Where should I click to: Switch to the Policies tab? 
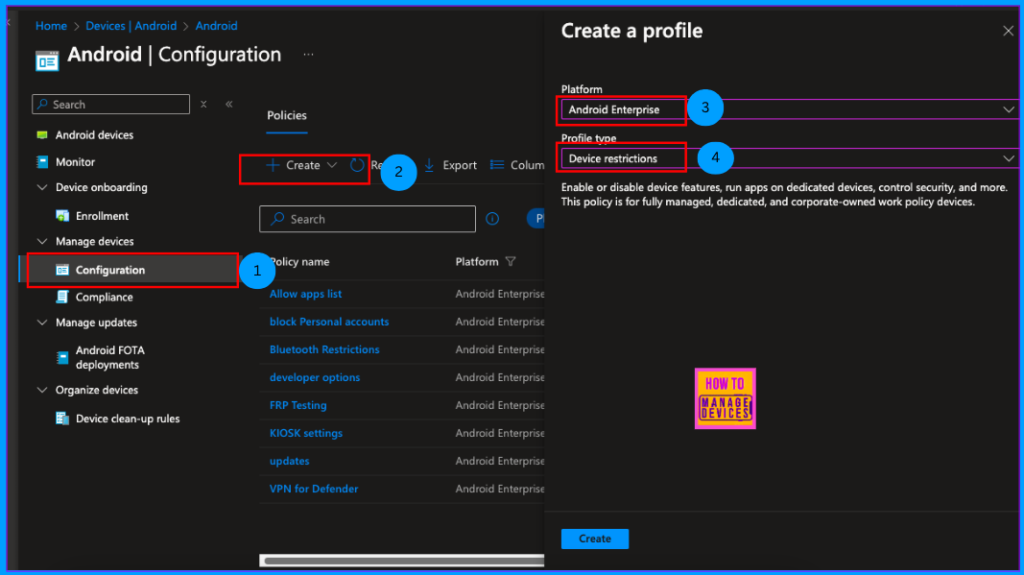coord(287,116)
